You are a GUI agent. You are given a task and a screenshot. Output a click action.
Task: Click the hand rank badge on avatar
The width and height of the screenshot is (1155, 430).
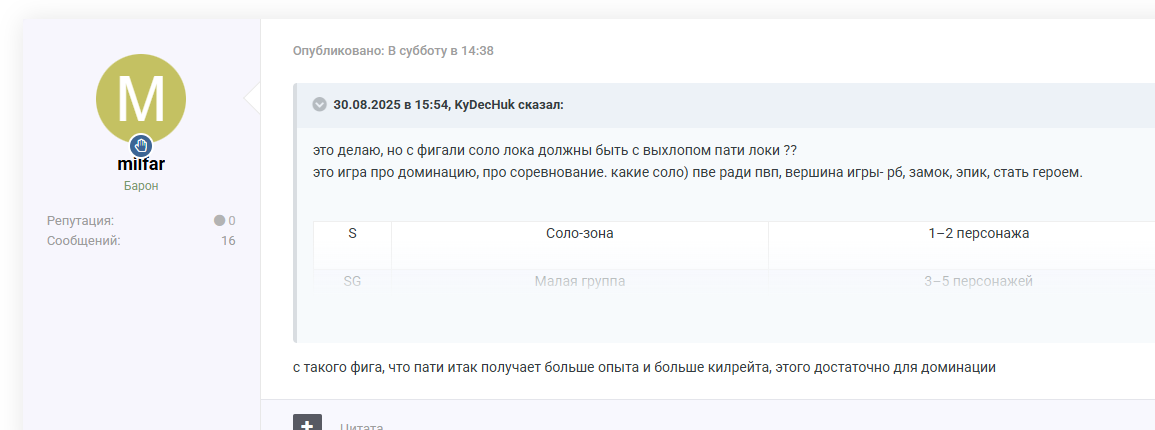141,145
